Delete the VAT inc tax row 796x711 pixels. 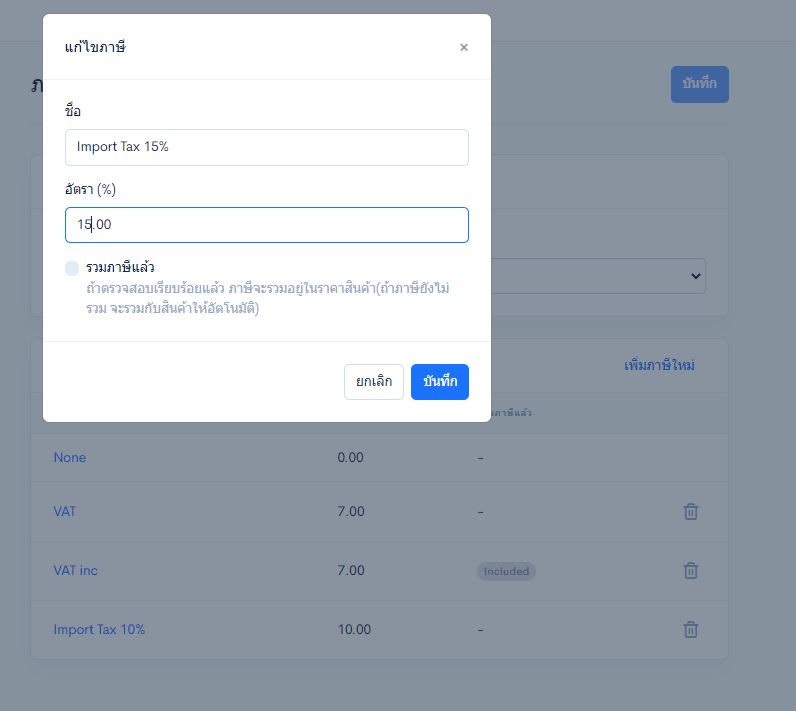coord(690,570)
